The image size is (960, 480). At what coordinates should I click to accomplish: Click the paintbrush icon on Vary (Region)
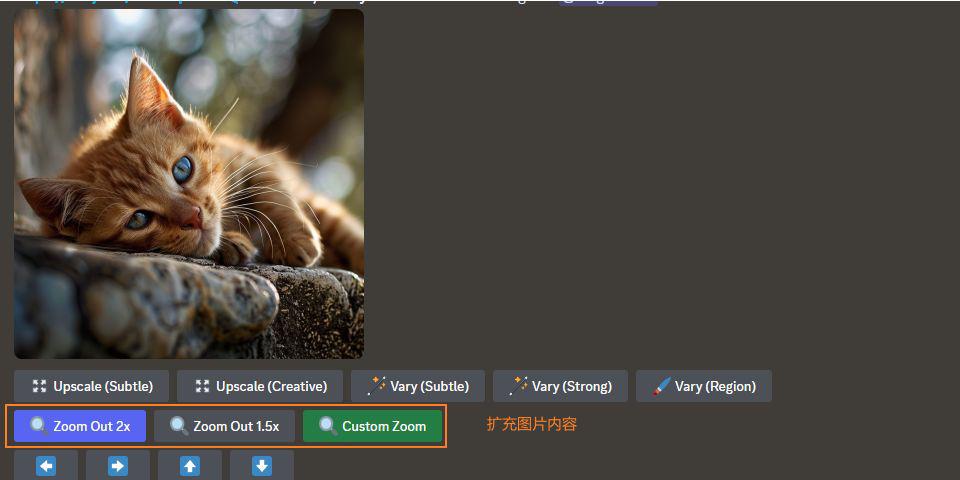(661, 386)
